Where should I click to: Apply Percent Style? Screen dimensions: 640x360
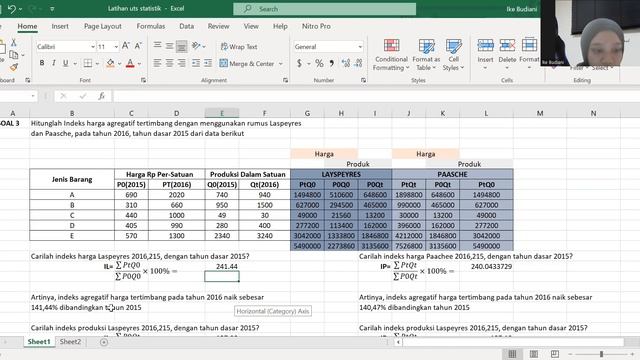(x=319, y=63)
